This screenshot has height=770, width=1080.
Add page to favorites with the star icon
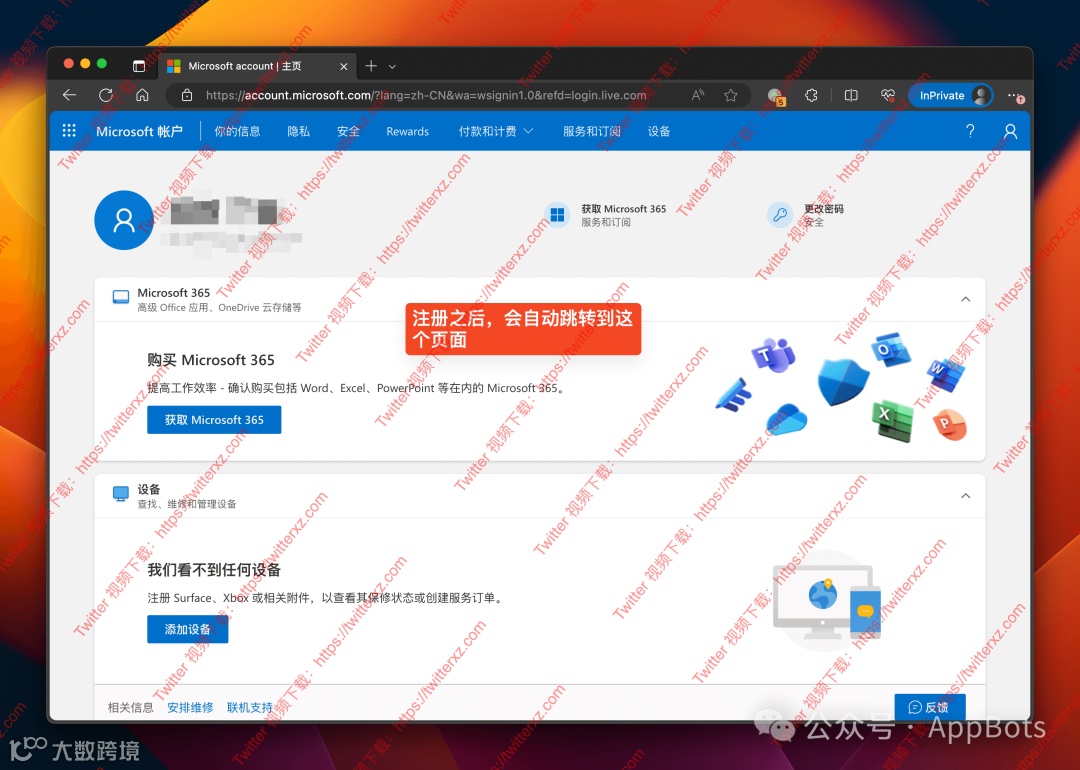tap(731, 95)
